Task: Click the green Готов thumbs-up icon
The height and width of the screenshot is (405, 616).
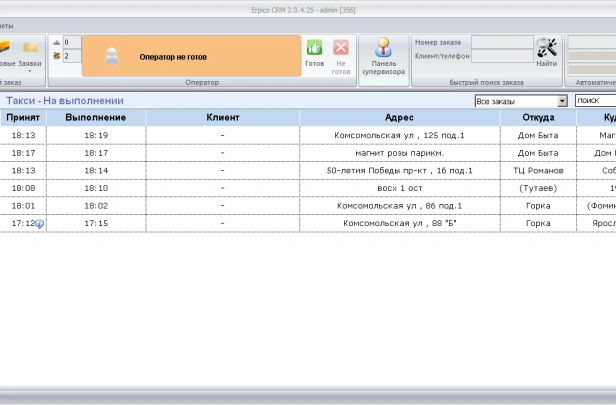Action: [314, 48]
